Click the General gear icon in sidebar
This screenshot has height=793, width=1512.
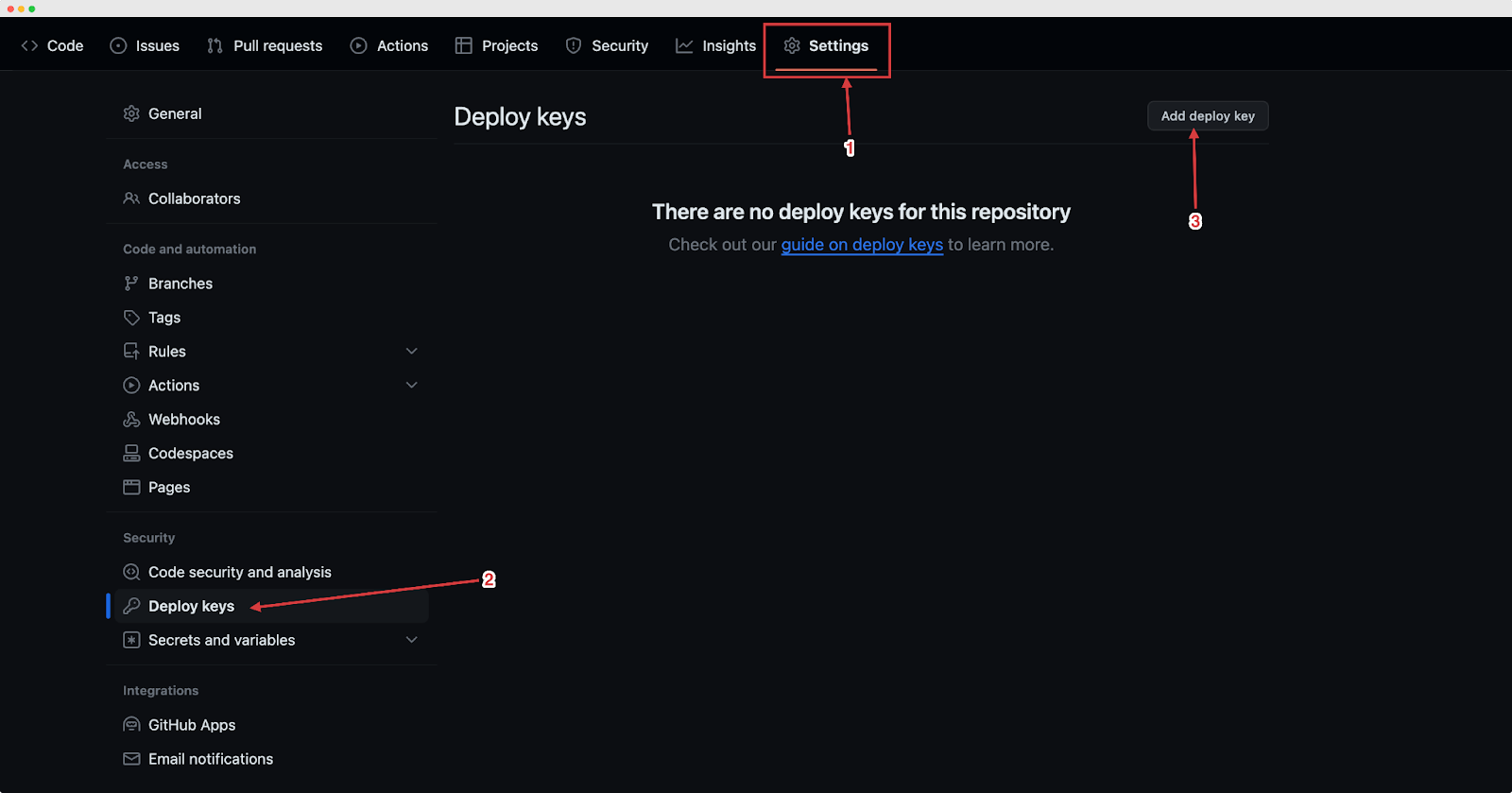(x=131, y=113)
